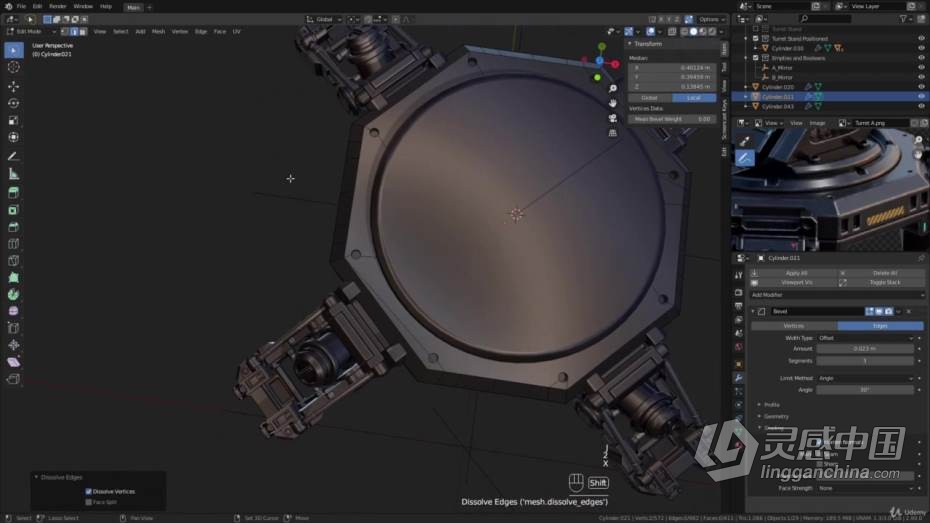Open the Render menu
This screenshot has height=523, width=930.
click(x=58, y=7)
